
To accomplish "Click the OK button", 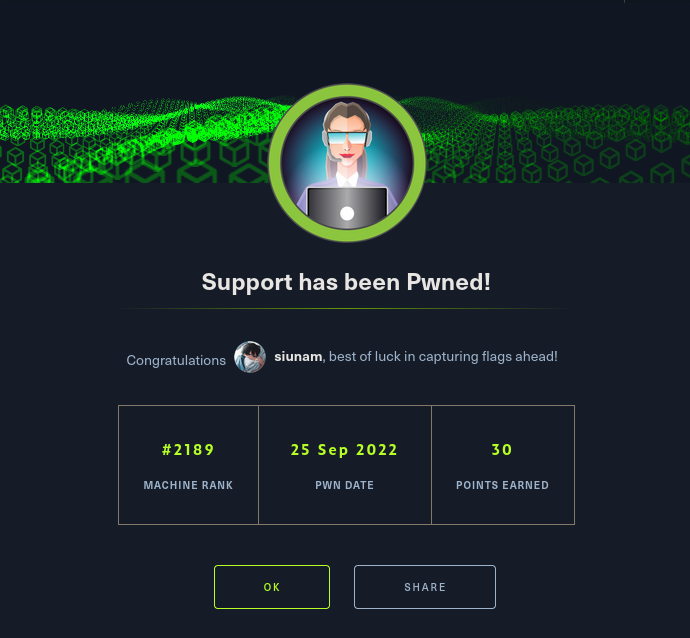I will (272, 587).
